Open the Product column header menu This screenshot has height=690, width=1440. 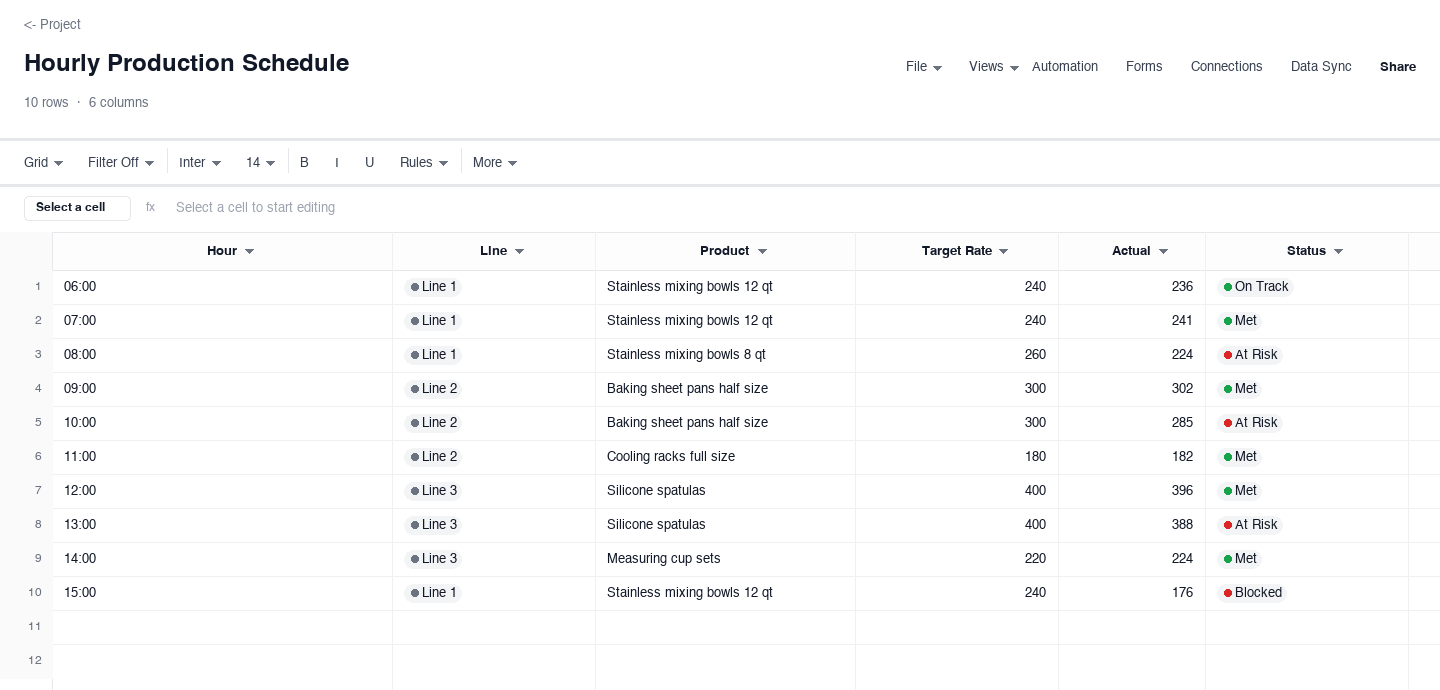click(763, 251)
